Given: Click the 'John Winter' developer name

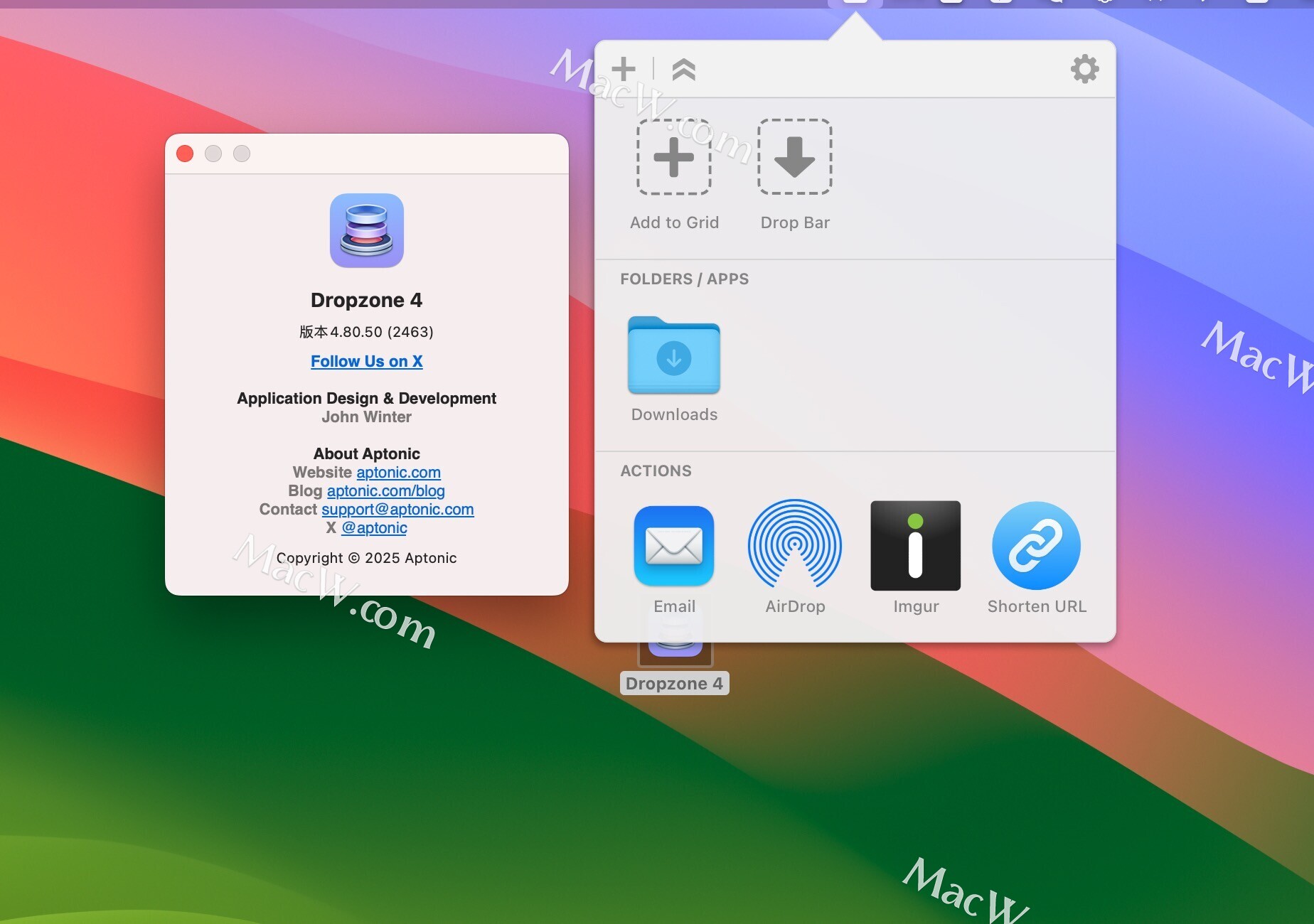Looking at the screenshot, I should [x=367, y=417].
